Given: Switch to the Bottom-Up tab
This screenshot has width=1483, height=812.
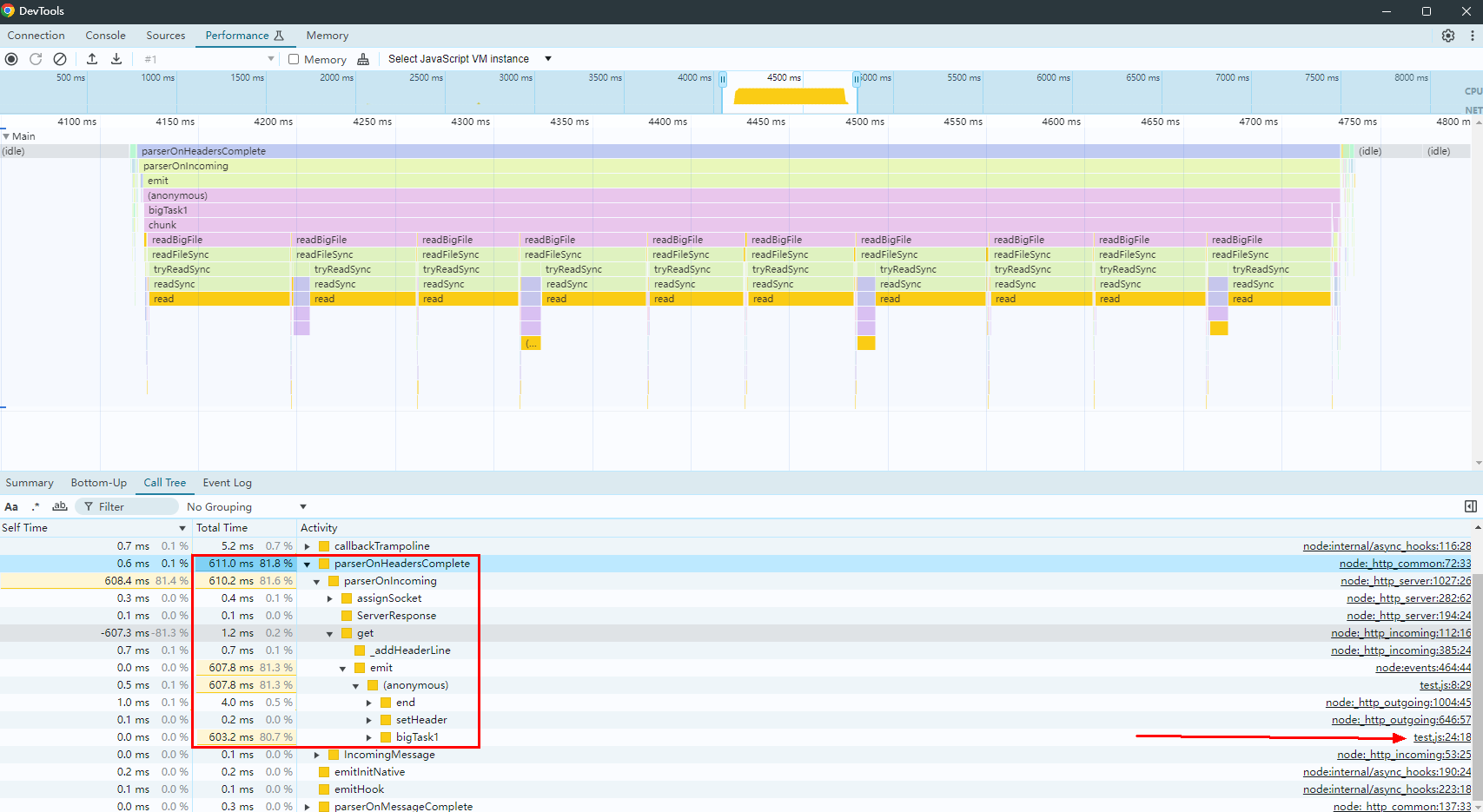Looking at the screenshot, I should pos(98,482).
